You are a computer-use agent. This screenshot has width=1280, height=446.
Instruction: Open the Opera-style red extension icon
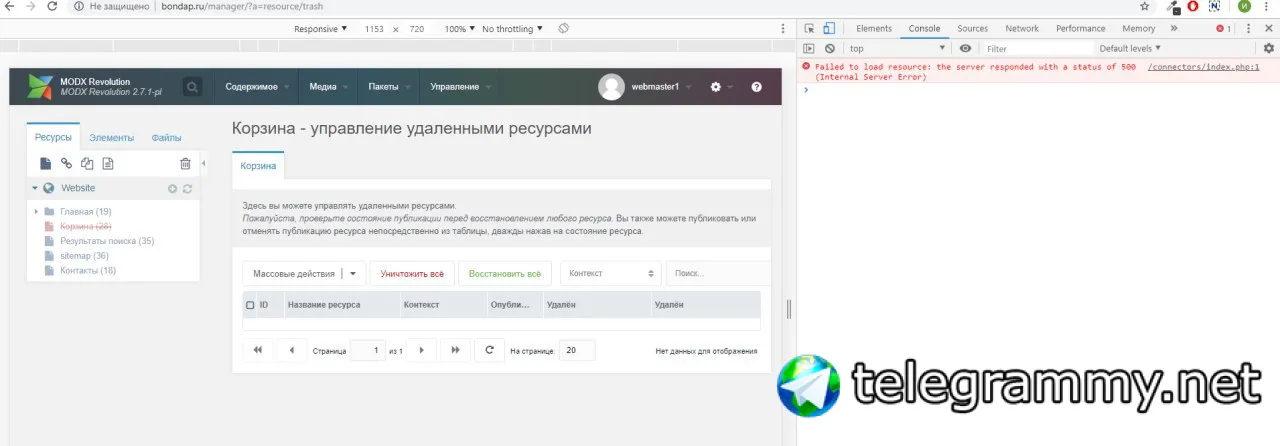tap(1192, 6)
